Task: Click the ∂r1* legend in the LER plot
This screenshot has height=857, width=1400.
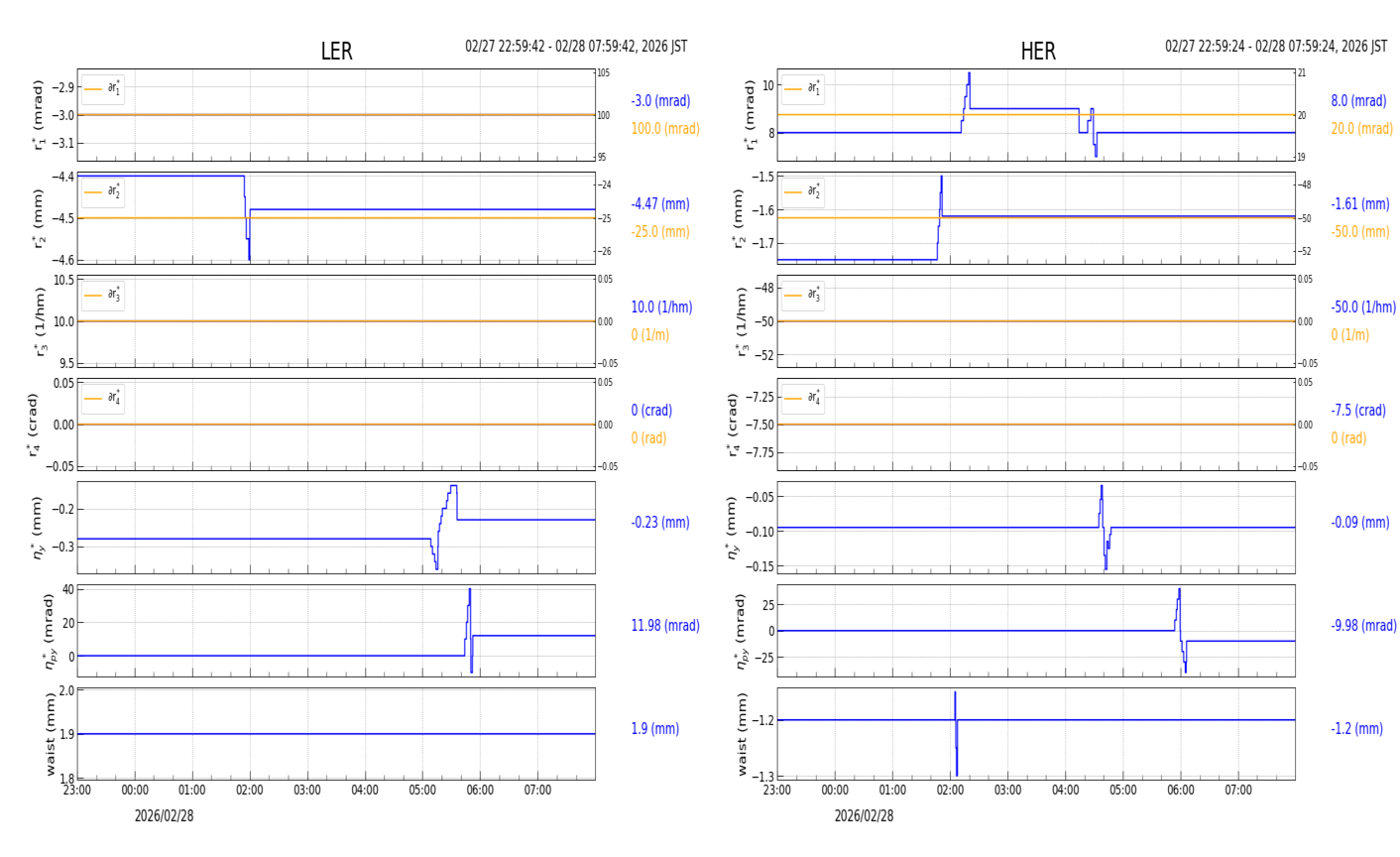Action: coord(103,89)
